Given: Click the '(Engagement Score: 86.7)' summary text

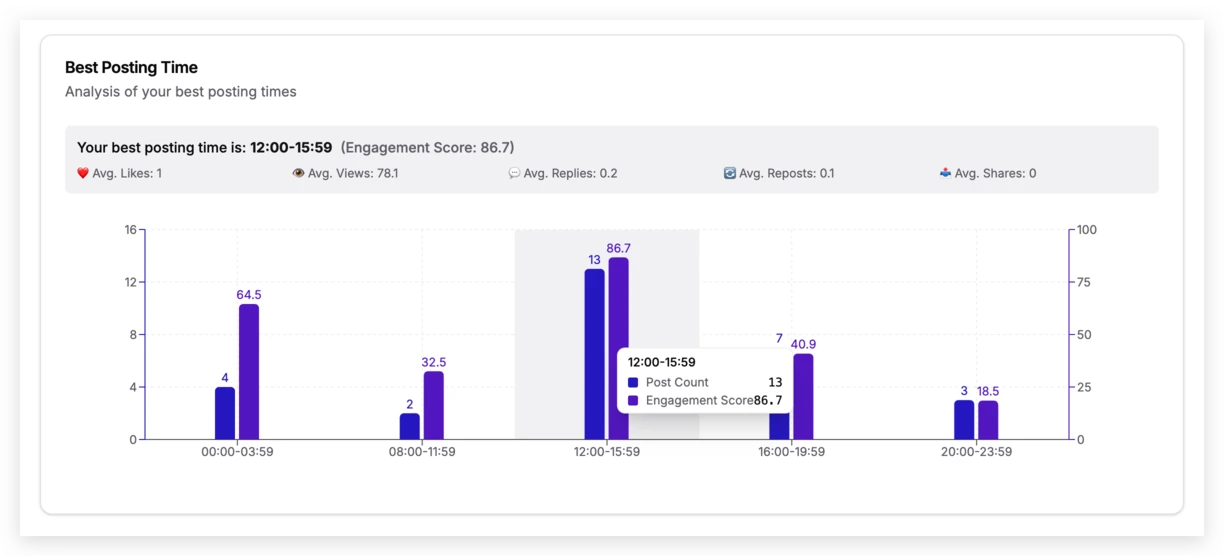Looking at the screenshot, I should point(428,147).
